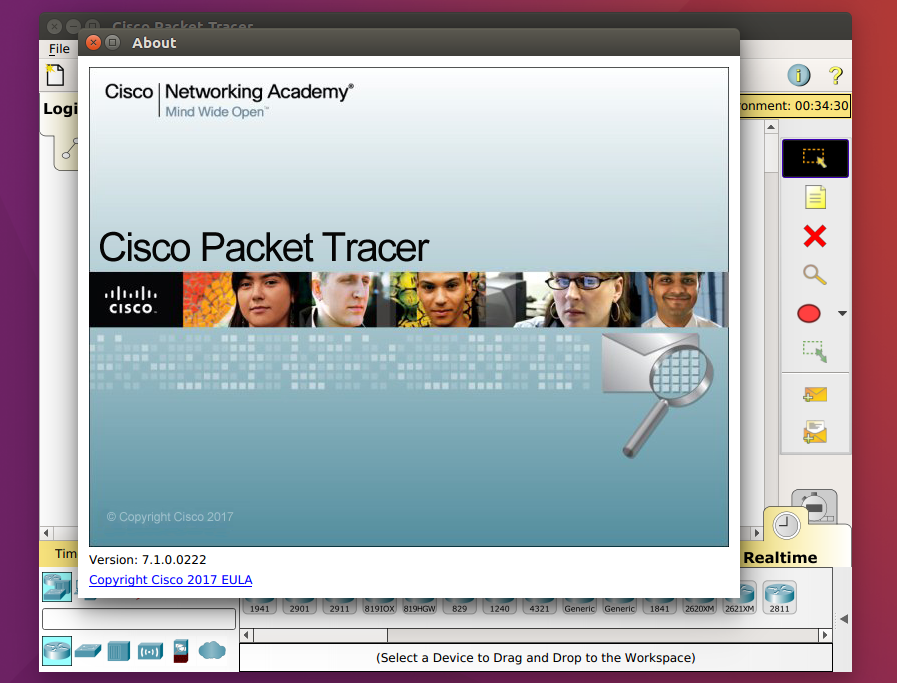Image resolution: width=897 pixels, height=683 pixels.
Task: Open the blue info icon in toolbar
Action: 799,75
